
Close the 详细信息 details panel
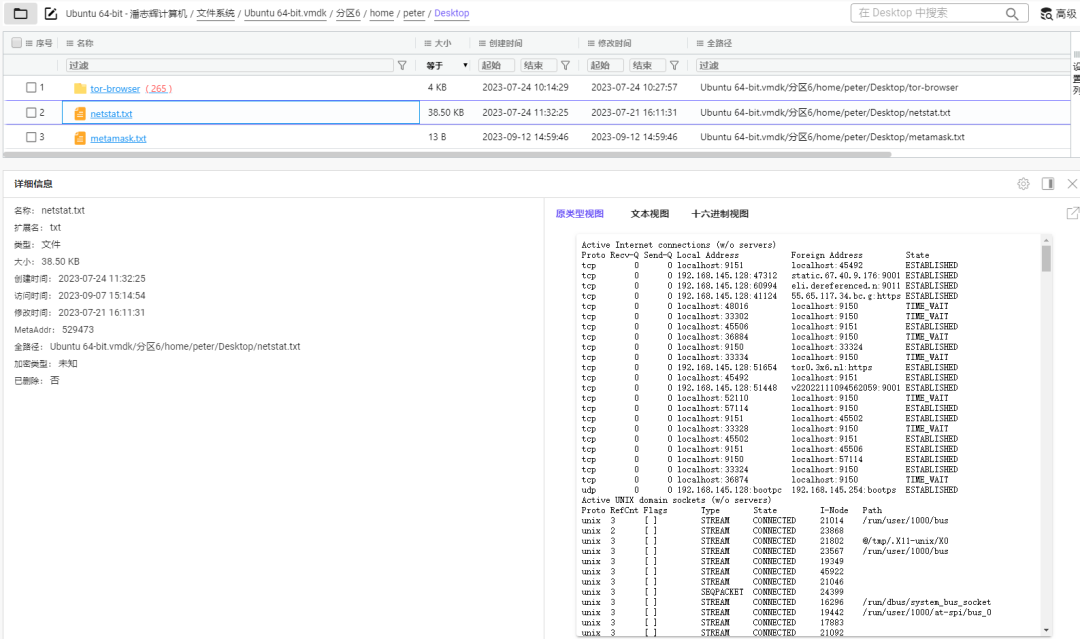click(1072, 184)
